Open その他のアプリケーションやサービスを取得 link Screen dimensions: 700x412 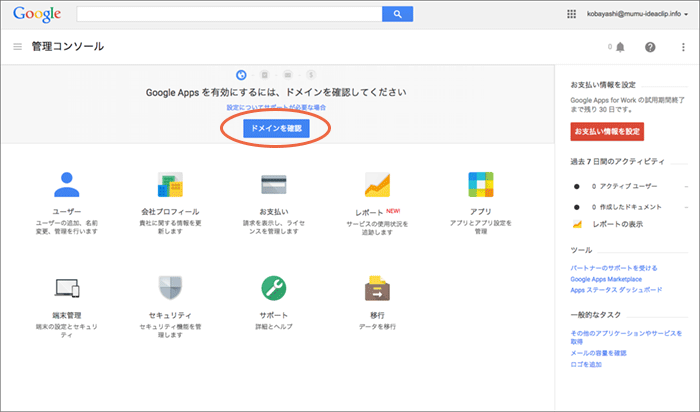626,337
